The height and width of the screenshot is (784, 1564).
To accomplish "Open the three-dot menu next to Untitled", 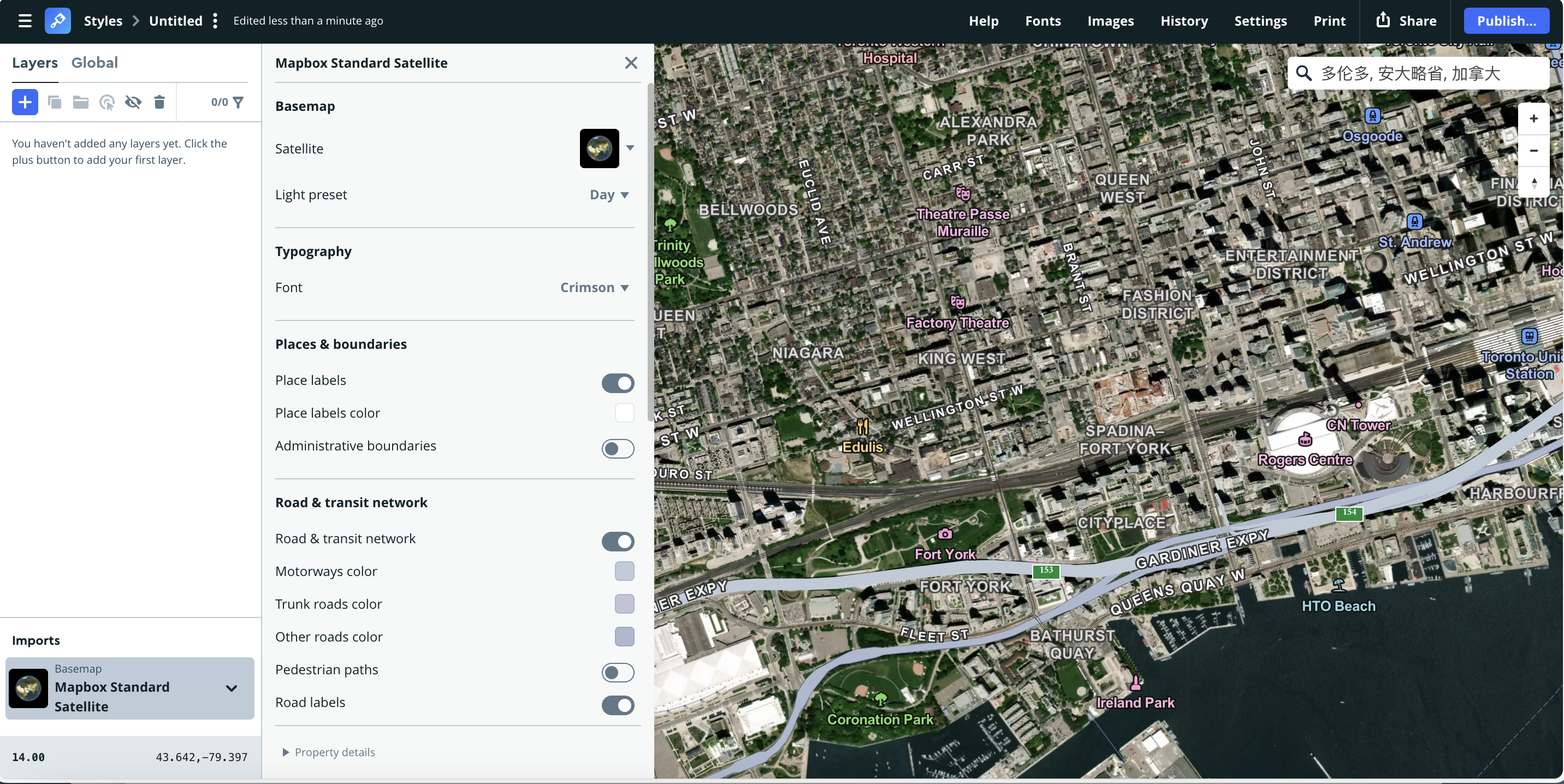I will coord(215,21).
